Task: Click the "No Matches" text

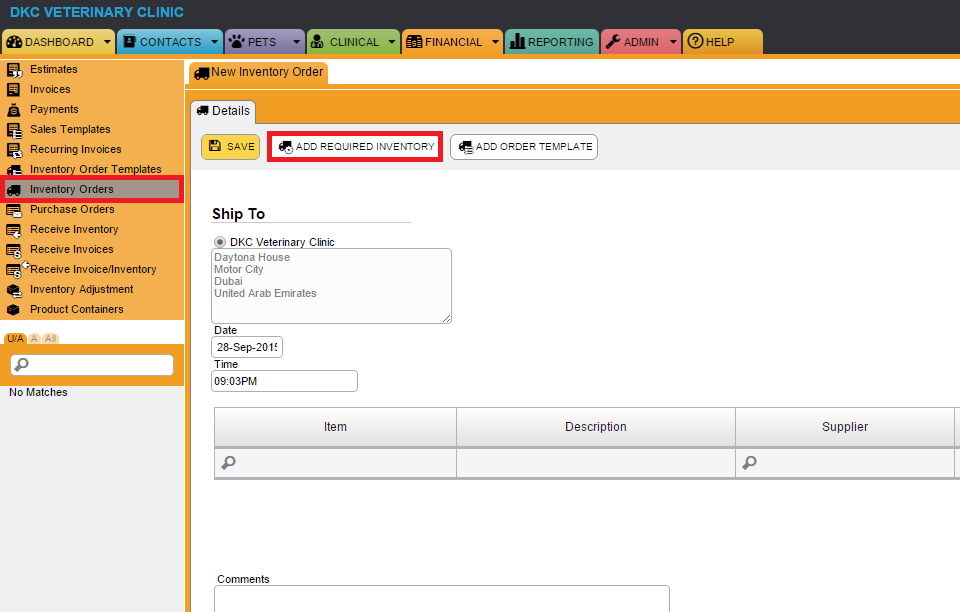Action: click(x=38, y=392)
